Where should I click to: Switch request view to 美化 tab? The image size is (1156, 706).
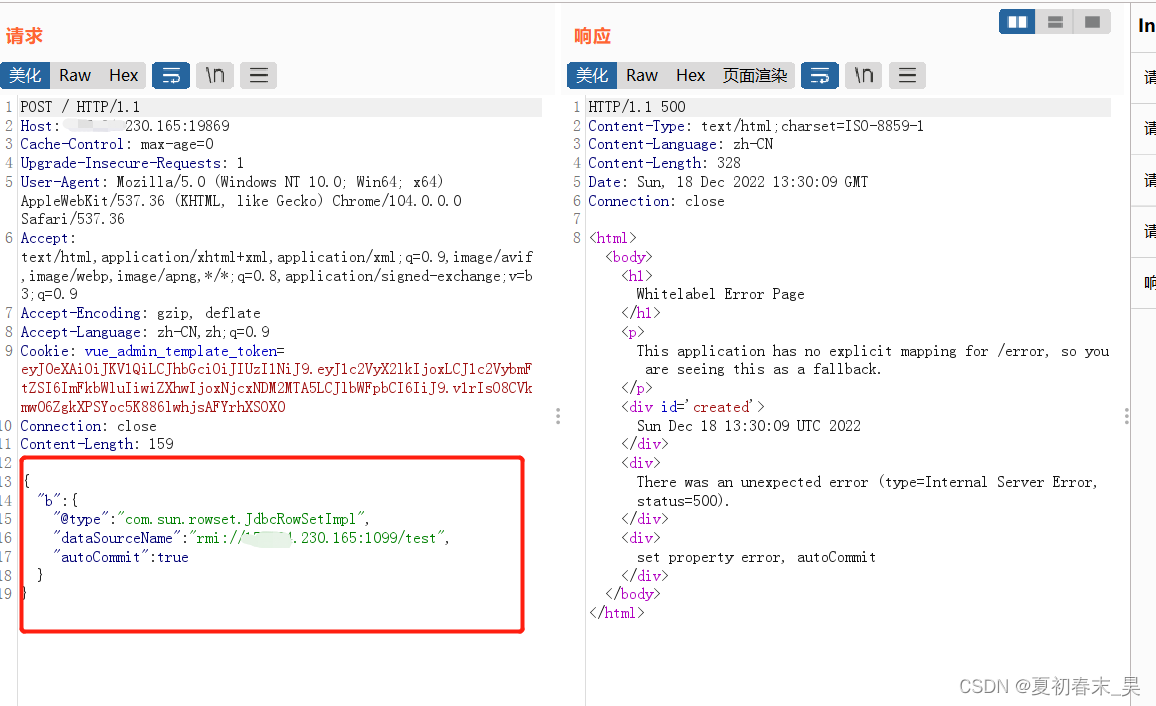25,75
